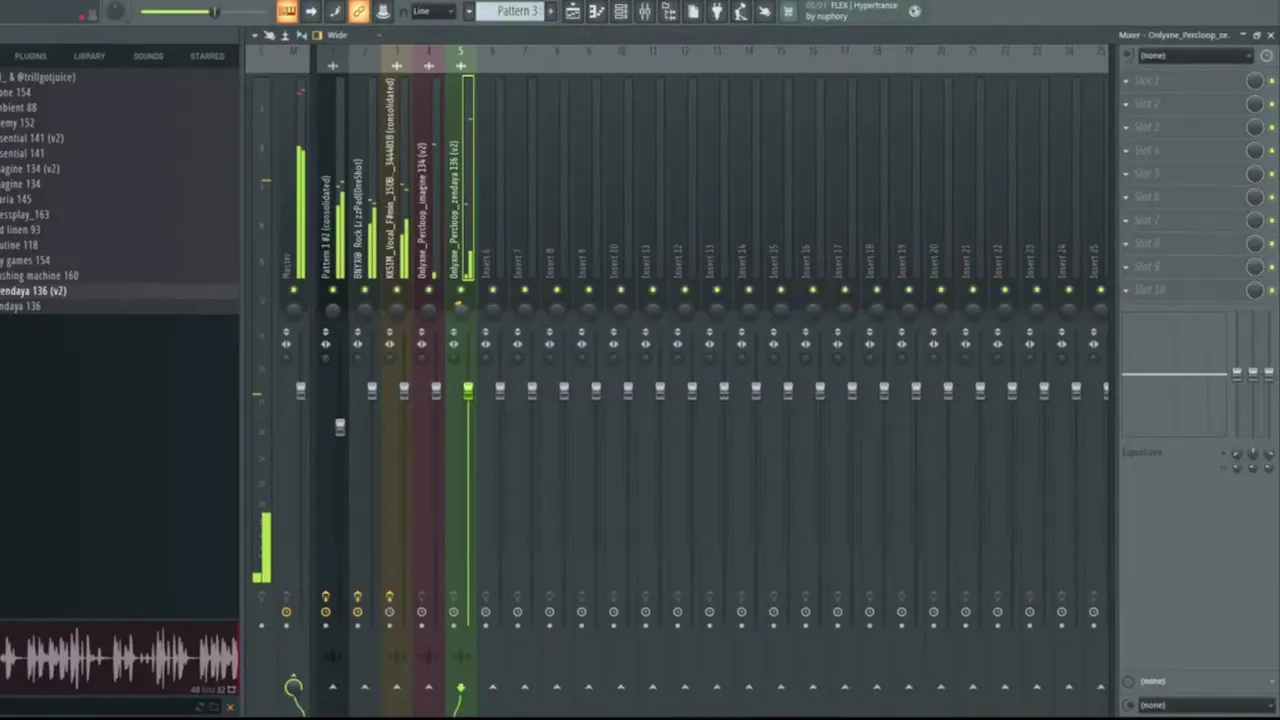Expand Slot 7 plugin menu arrow
This screenshot has height=720, width=1280.
coord(1126,220)
